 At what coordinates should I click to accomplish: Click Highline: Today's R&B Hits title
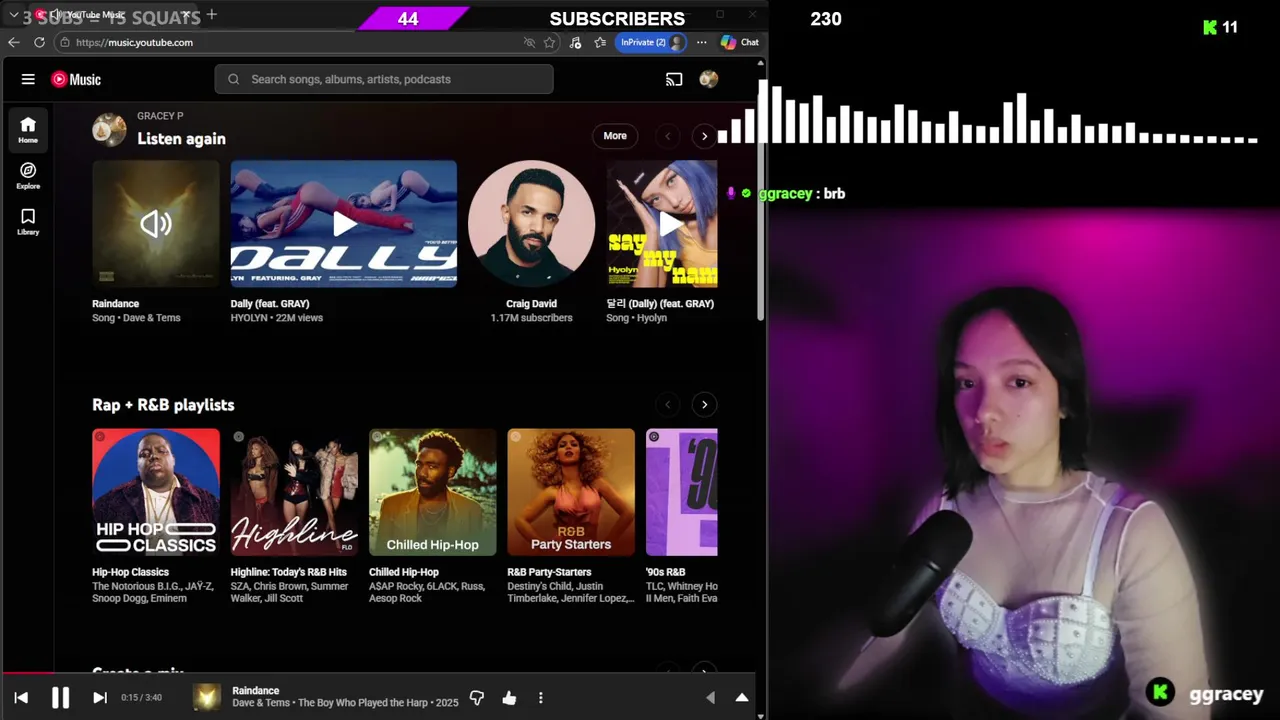tap(289, 572)
